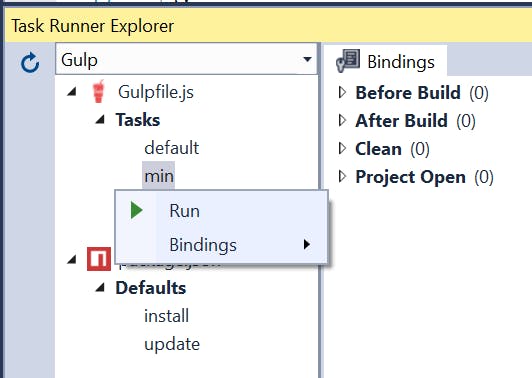This screenshot has width=532, height=378.
Task: Select the update npm task
Action: [x=172, y=344]
